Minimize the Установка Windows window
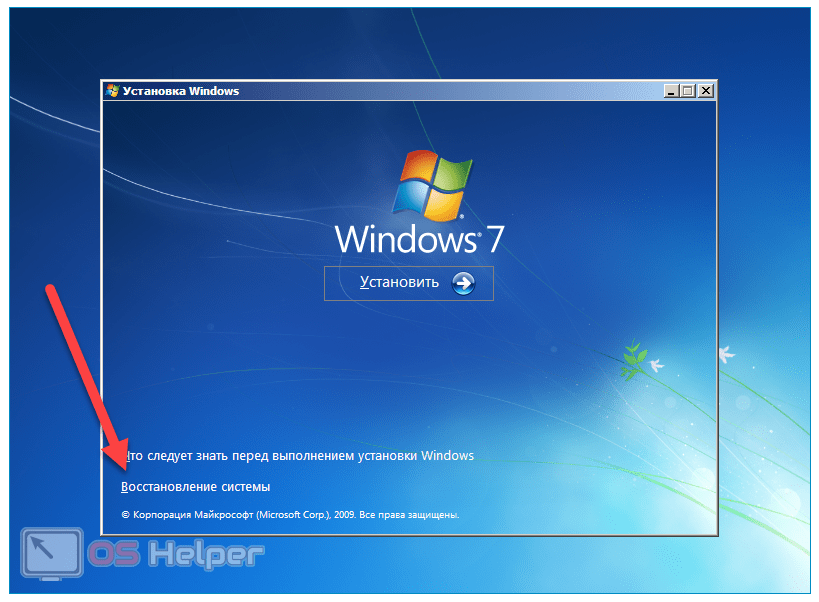 pos(671,91)
